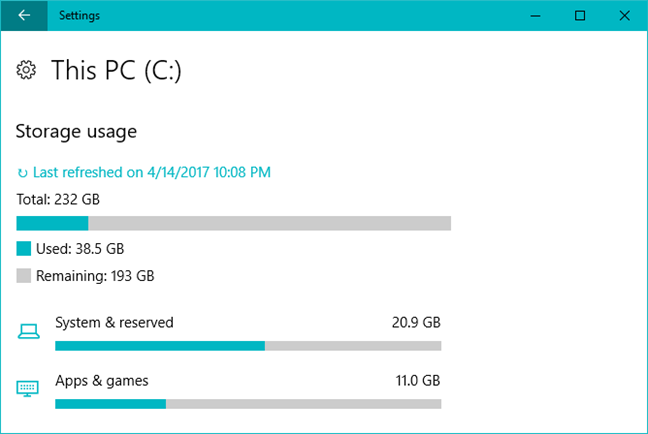The image size is (648, 434).
Task: Click the total storage usage bar
Action: coord(233,223)
